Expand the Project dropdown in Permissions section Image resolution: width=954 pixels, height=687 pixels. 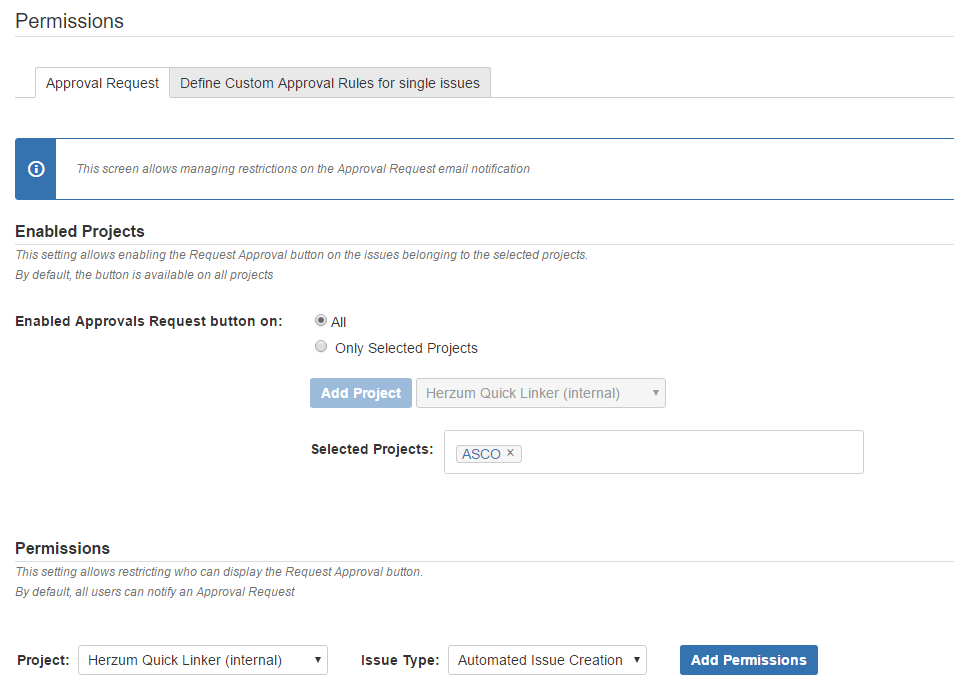coord(202,660)
